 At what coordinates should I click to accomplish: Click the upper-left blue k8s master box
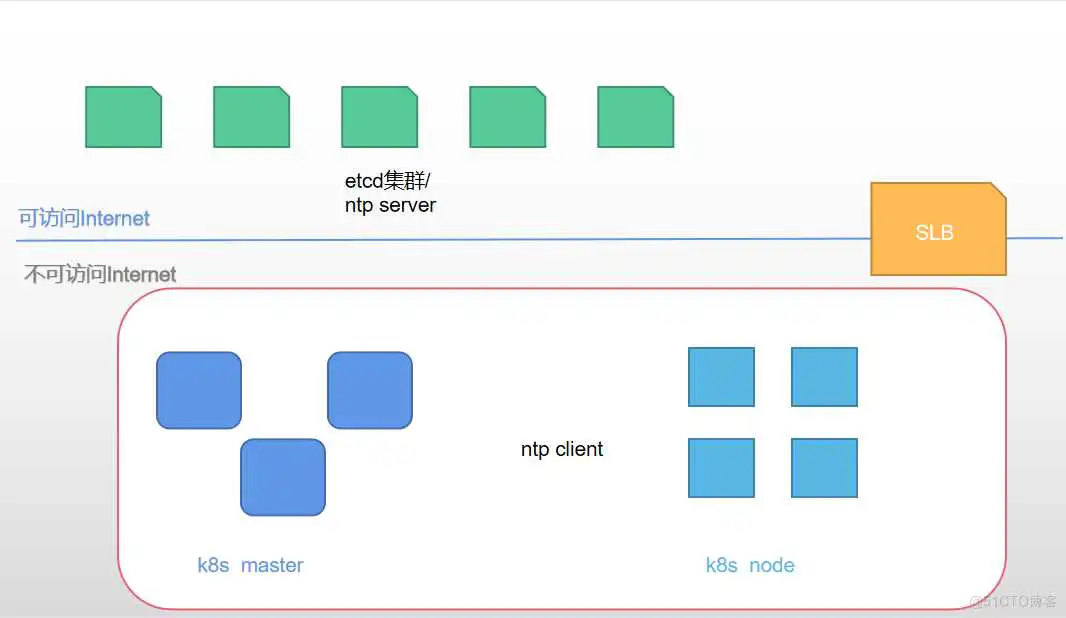pos(199,390)
